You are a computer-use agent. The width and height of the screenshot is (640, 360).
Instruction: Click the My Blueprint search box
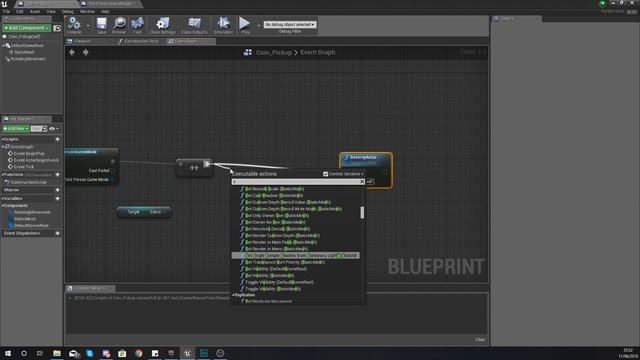pos(39,129)
